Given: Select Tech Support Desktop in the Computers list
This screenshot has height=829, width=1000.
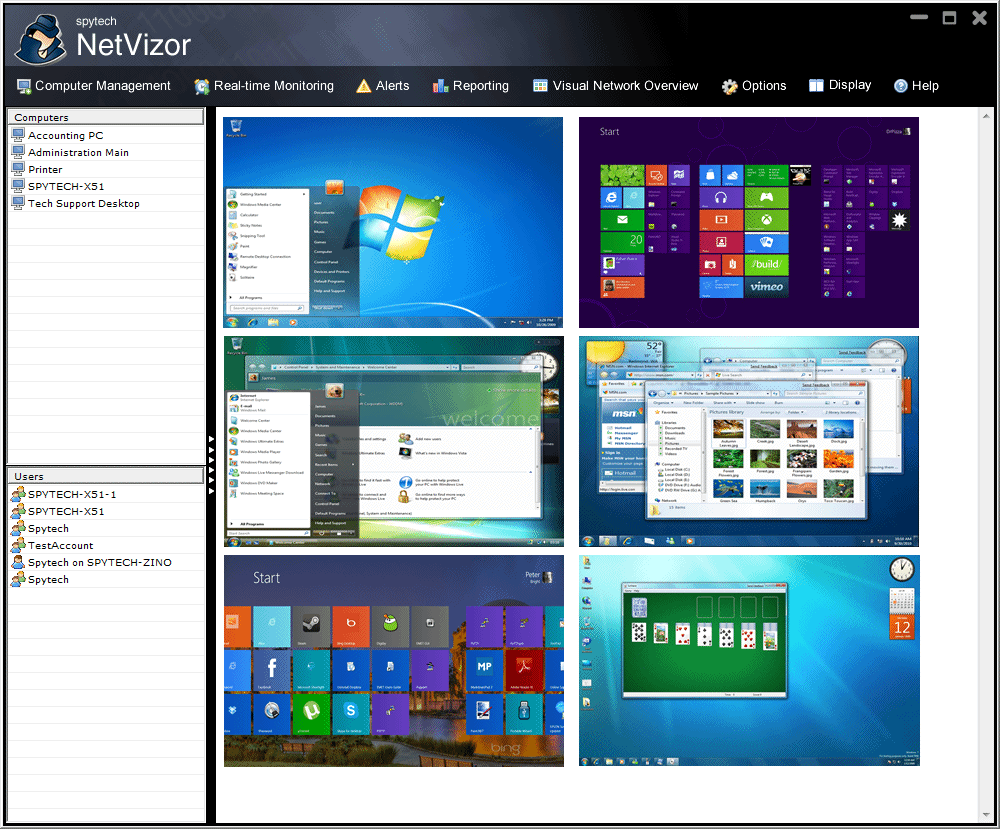Looking at the screenshot, I should point(107,203).
